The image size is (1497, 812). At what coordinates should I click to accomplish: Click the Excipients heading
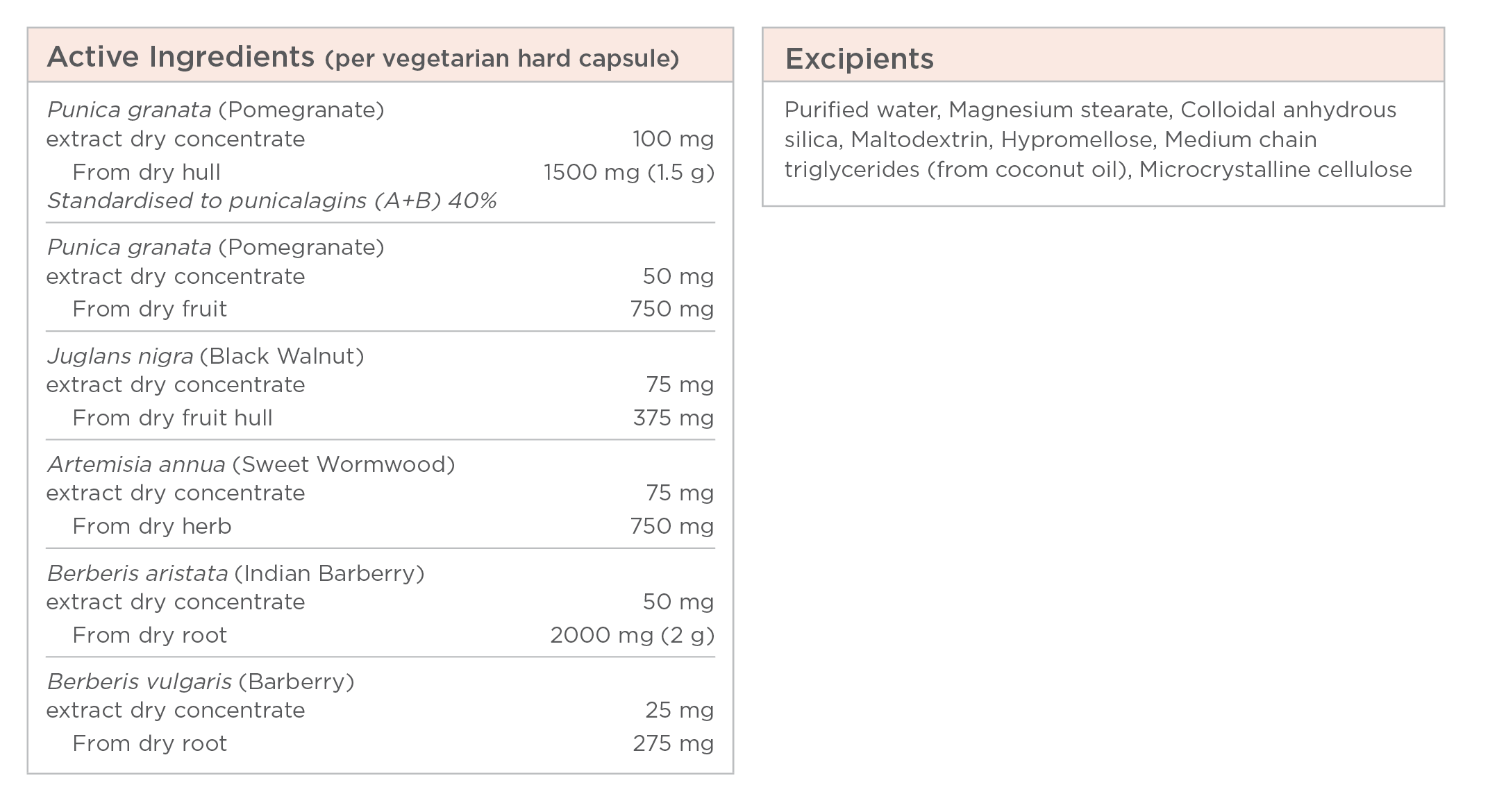pos(859,59)
